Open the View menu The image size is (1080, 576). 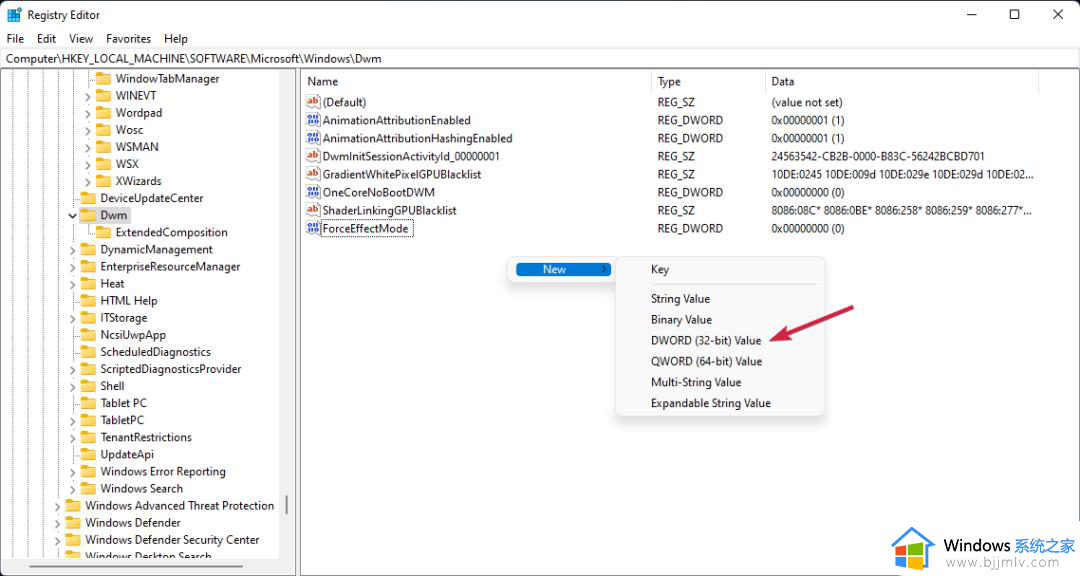point(81,39)
